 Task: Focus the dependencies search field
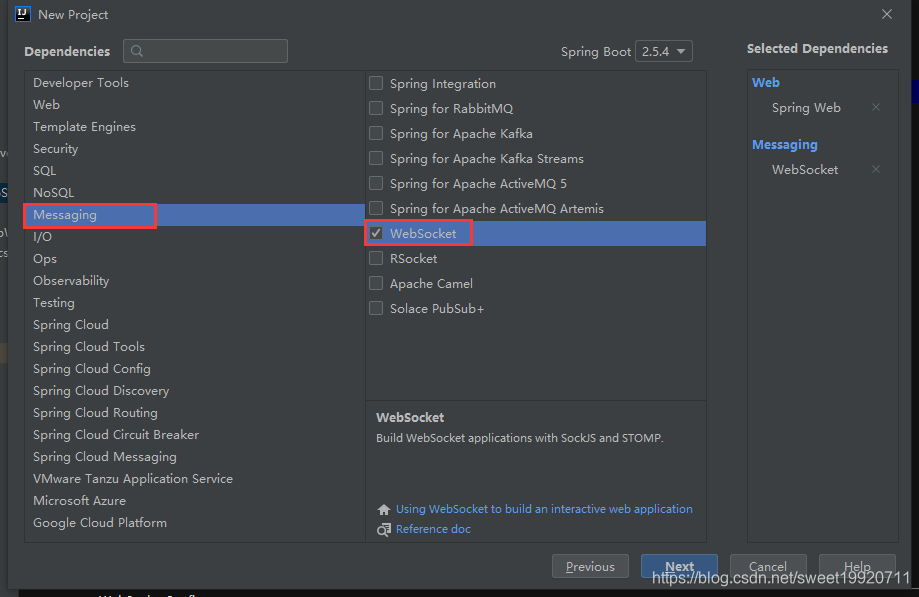click(205, 51)
